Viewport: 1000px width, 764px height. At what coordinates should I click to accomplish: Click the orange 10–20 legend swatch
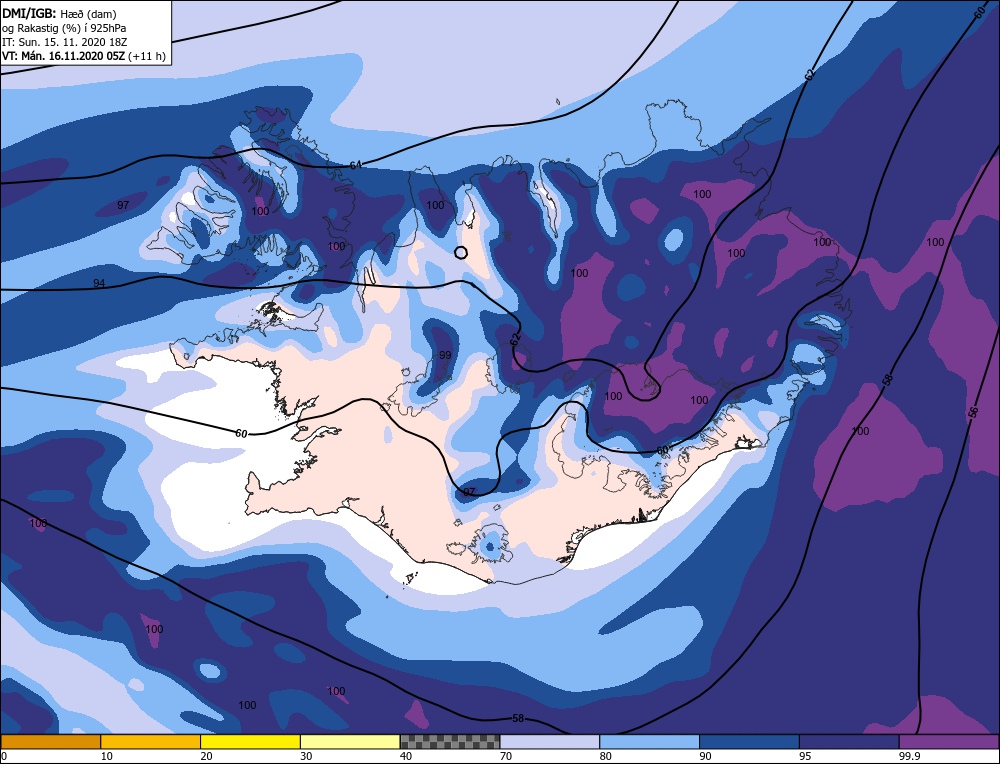pyautogui.click(x=151, y=741)
